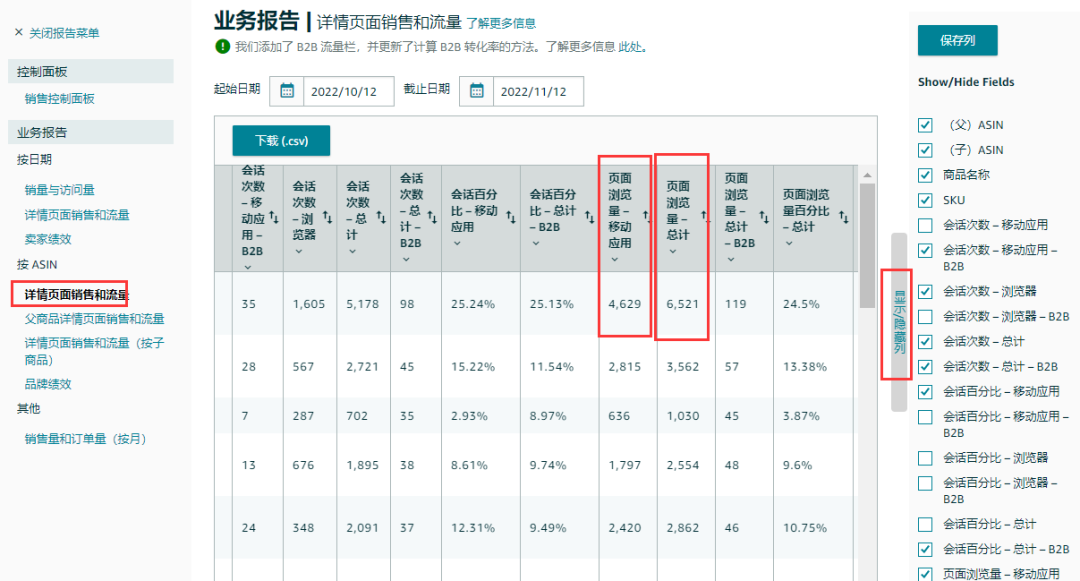
Task: Collapse the 显示/隐藏列 side panel
Action: [898, 322]
